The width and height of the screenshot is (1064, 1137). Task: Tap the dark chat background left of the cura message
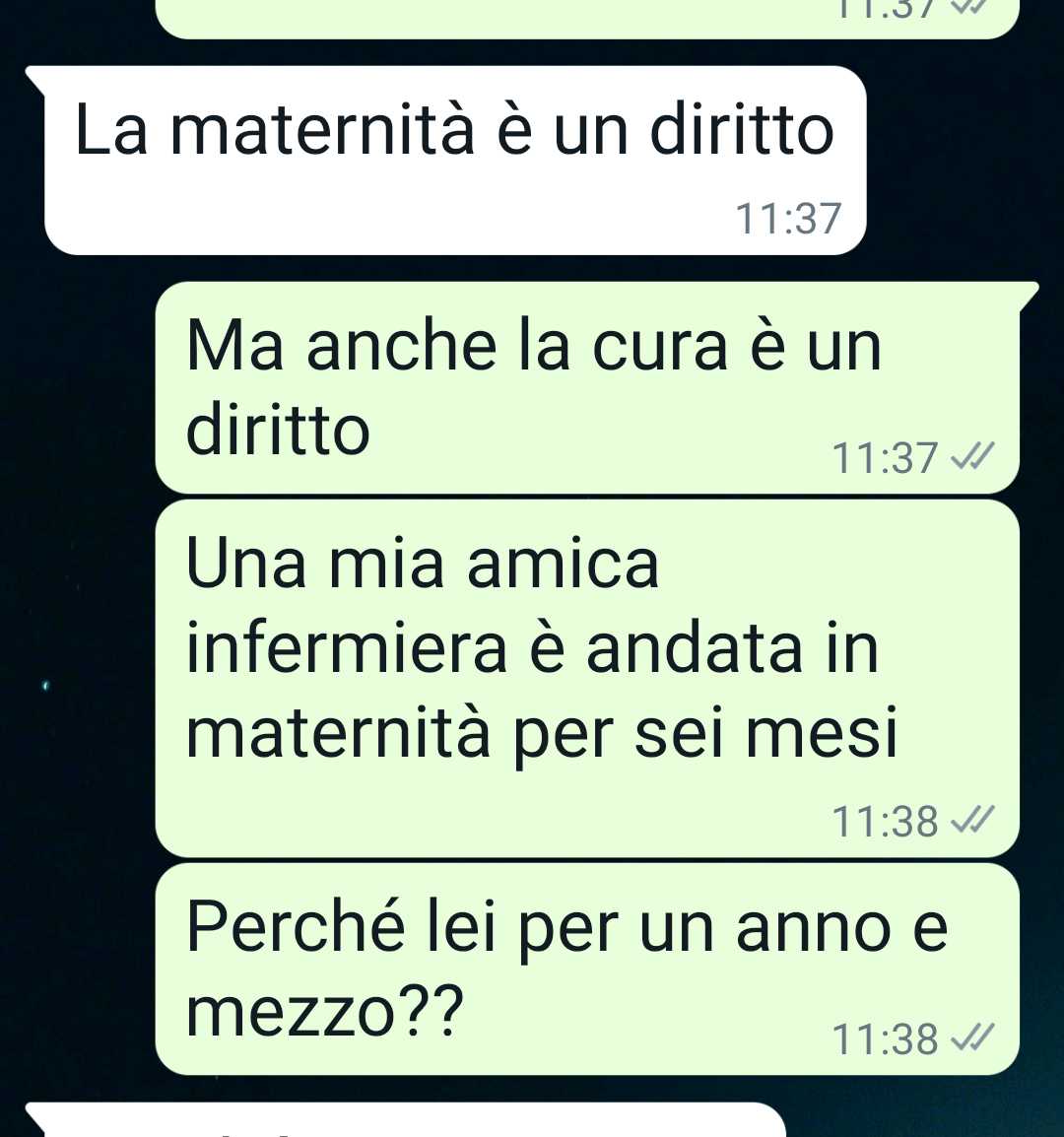[x=76, y=388]
